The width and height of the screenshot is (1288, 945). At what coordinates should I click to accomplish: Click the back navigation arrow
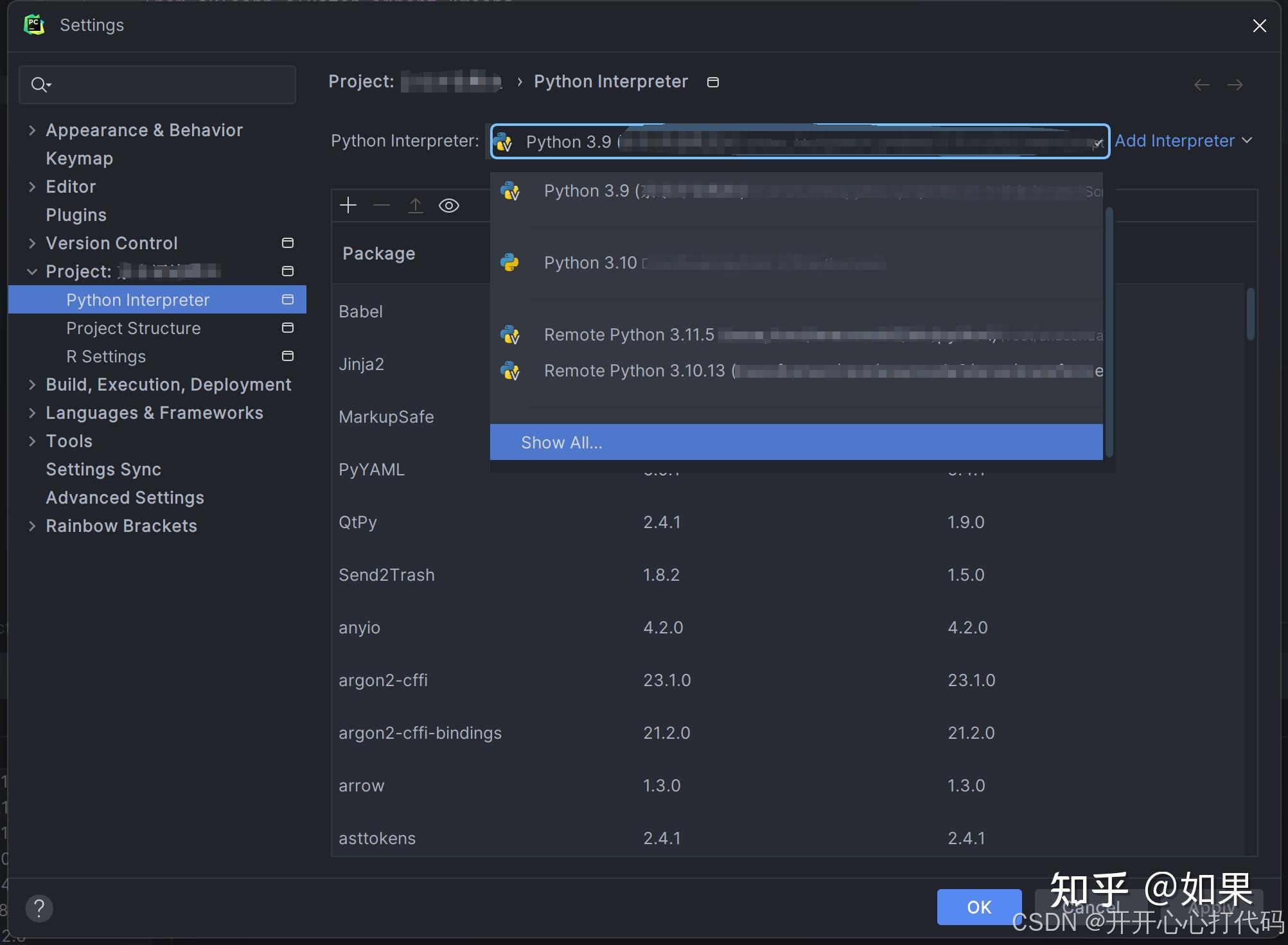coord(1201,85)
